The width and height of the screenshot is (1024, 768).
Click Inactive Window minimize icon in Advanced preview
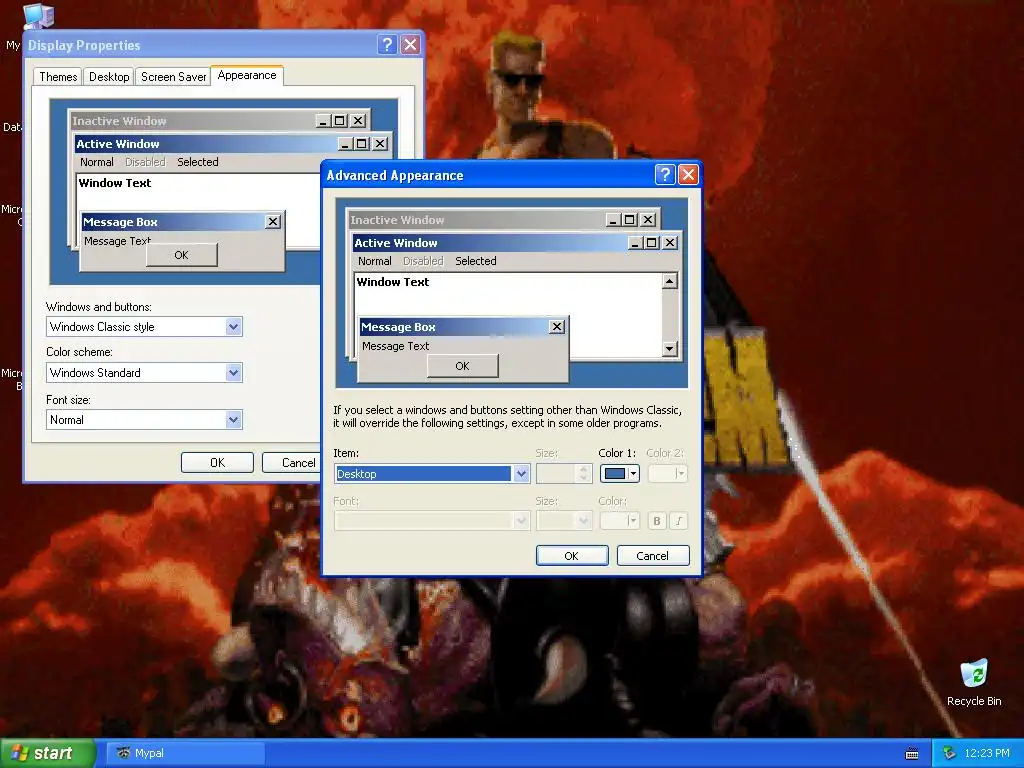[613, 220]
